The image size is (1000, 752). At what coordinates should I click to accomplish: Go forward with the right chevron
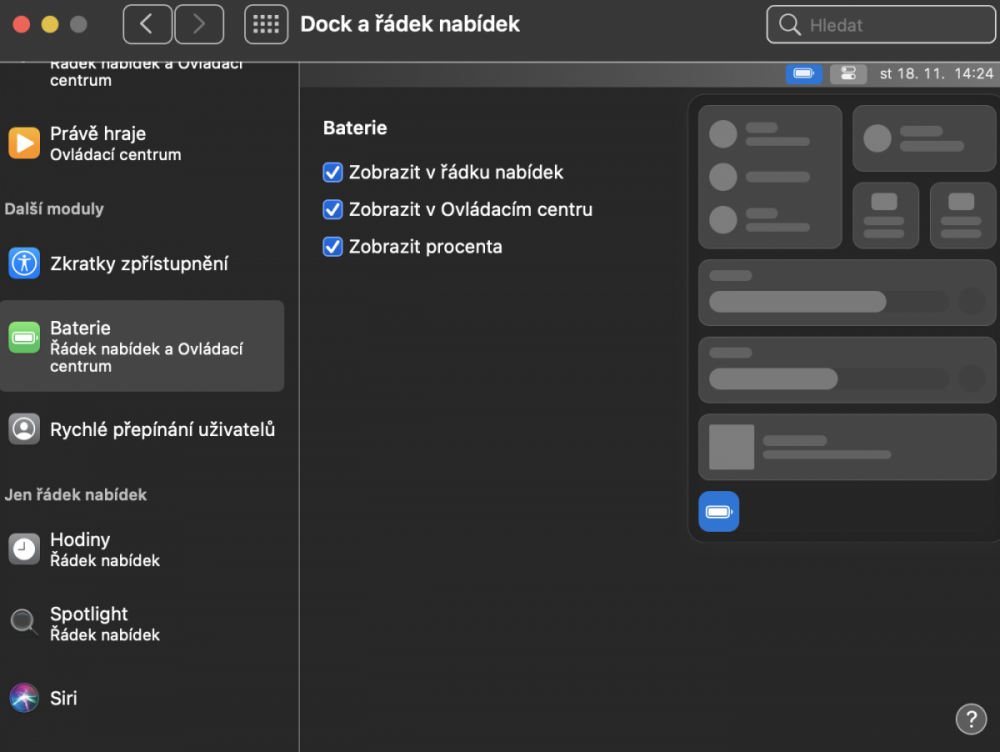click(199, 24)
